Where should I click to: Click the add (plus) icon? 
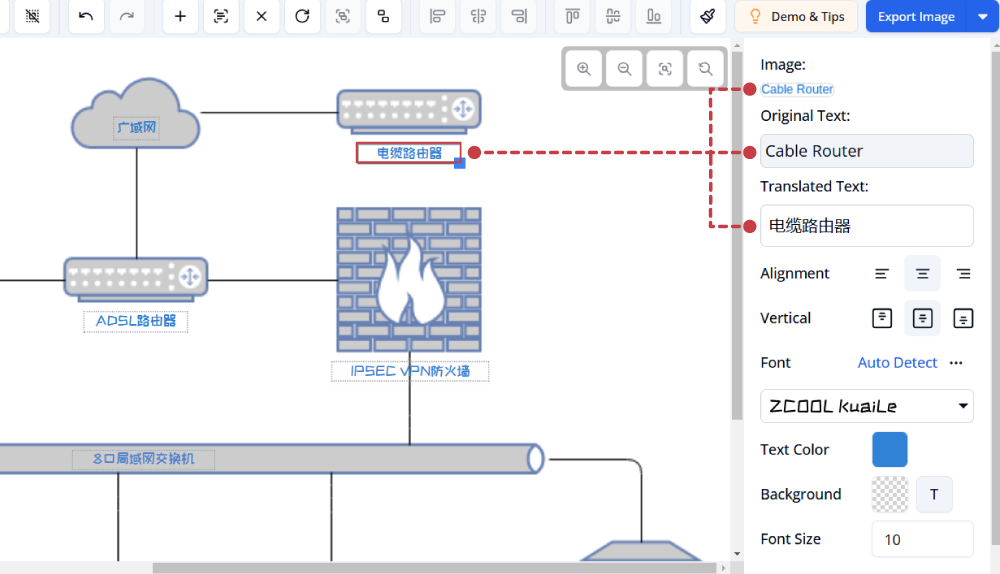180,16
